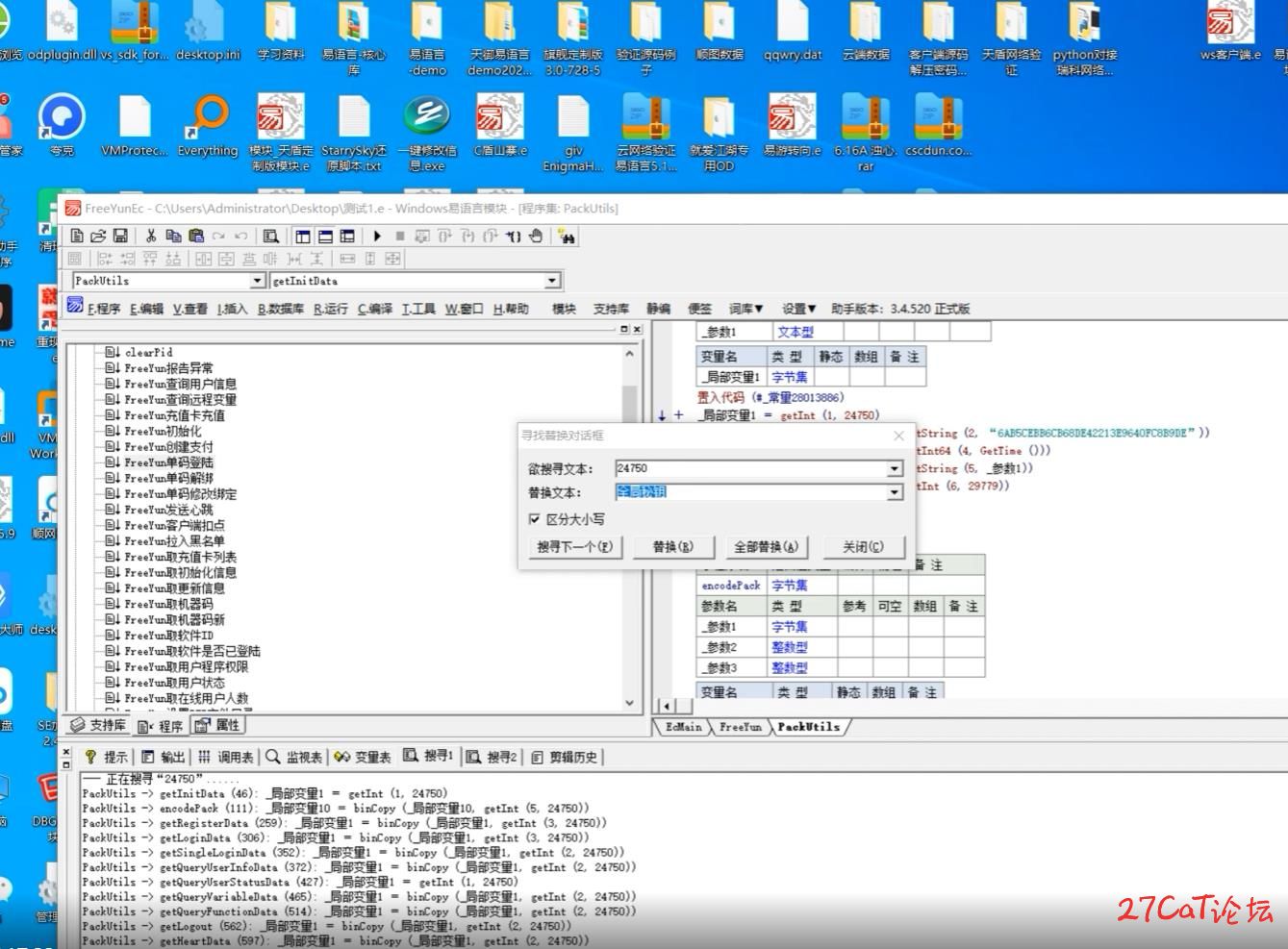
Task: Switch to the 属性 panel tab
Action: coord(217,725)
